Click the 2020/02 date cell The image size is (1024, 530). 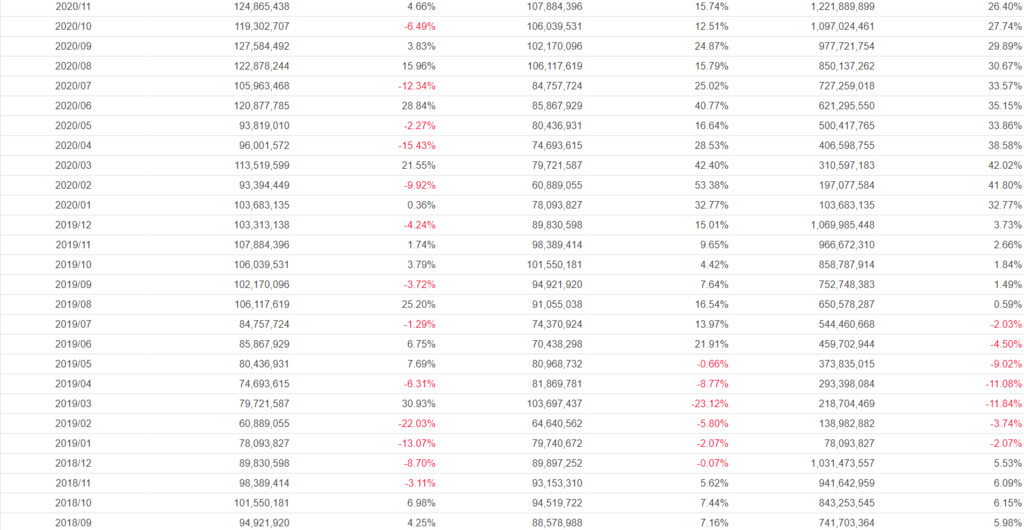74,185
